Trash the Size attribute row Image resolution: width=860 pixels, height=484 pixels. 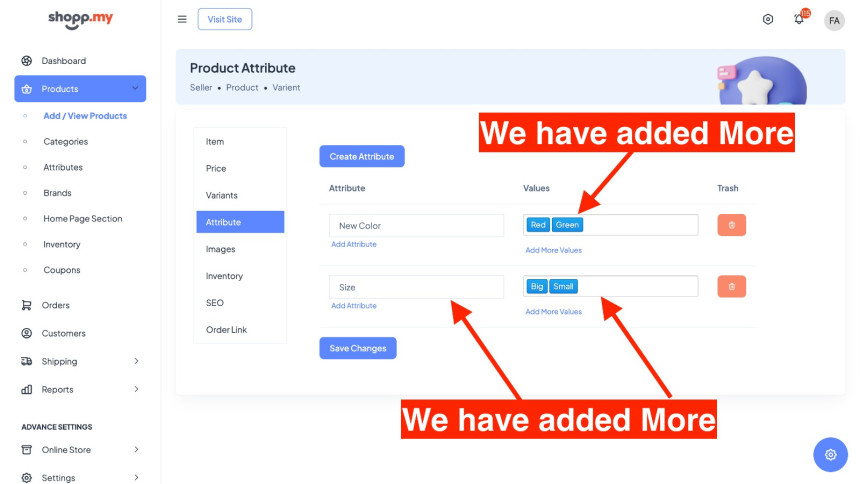tap(731, 287)
